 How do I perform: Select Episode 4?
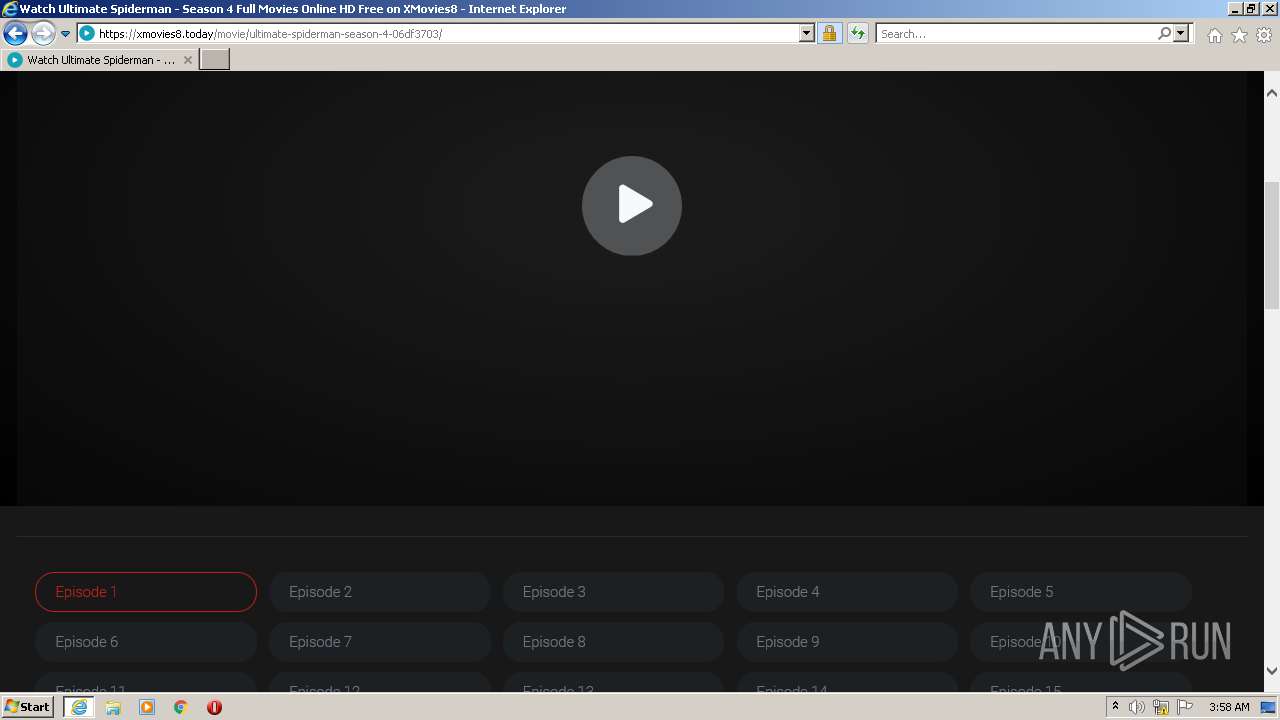[847, 592]
